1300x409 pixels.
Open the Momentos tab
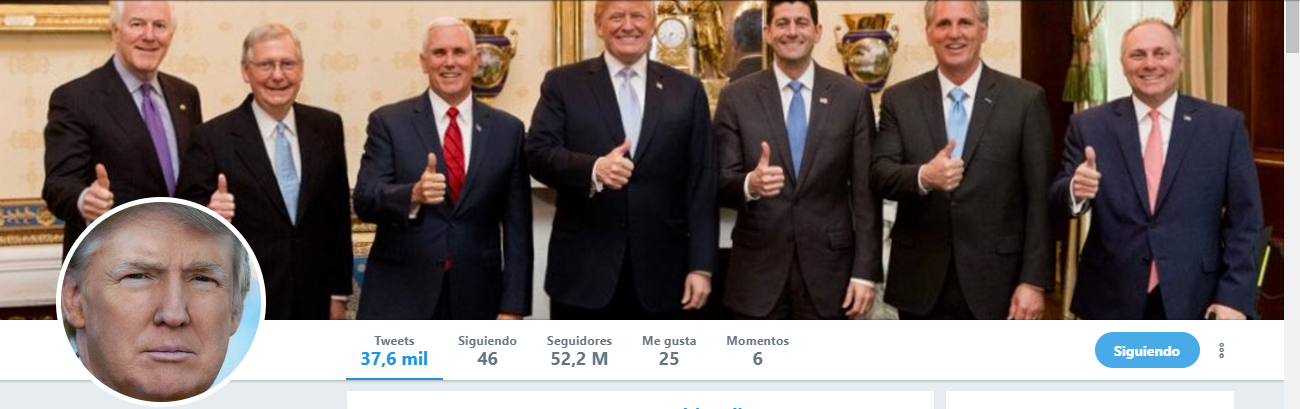click(x=757, y=351)
